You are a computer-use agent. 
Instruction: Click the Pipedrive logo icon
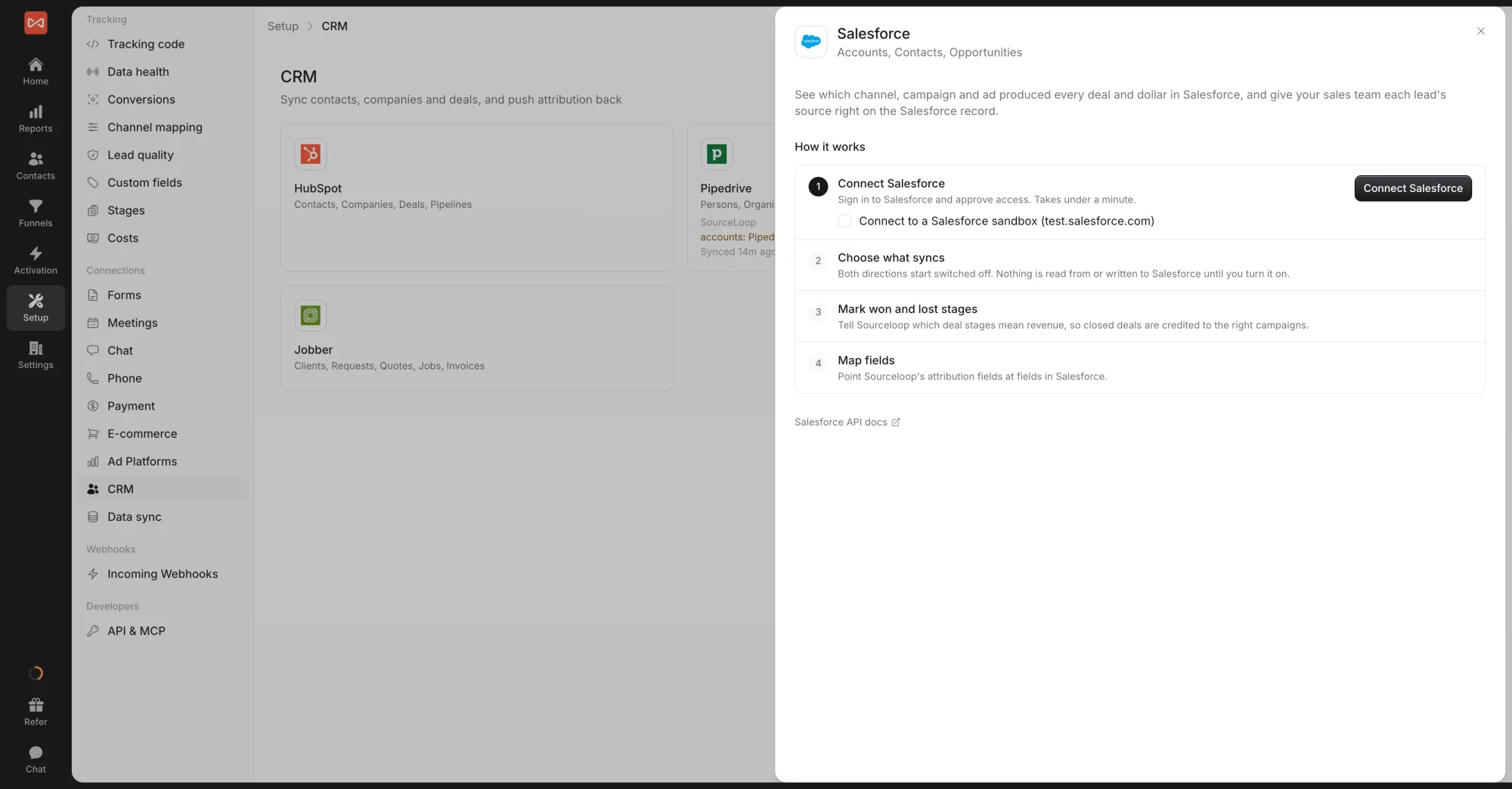pos(716,153)
